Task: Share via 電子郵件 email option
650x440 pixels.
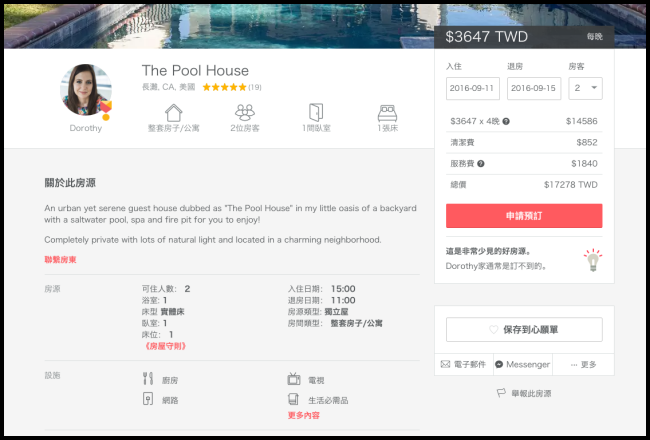Action: point(461,364)
